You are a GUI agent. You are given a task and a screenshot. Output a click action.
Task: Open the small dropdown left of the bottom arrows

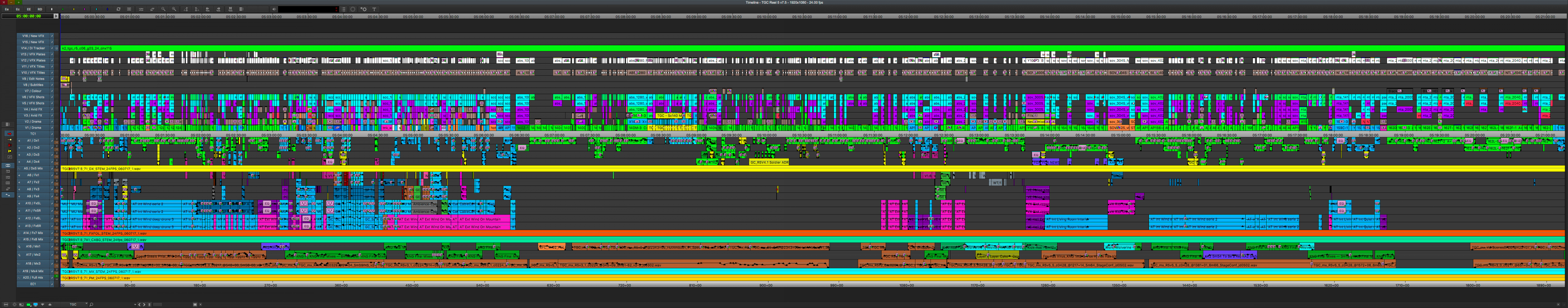(135, 304)
